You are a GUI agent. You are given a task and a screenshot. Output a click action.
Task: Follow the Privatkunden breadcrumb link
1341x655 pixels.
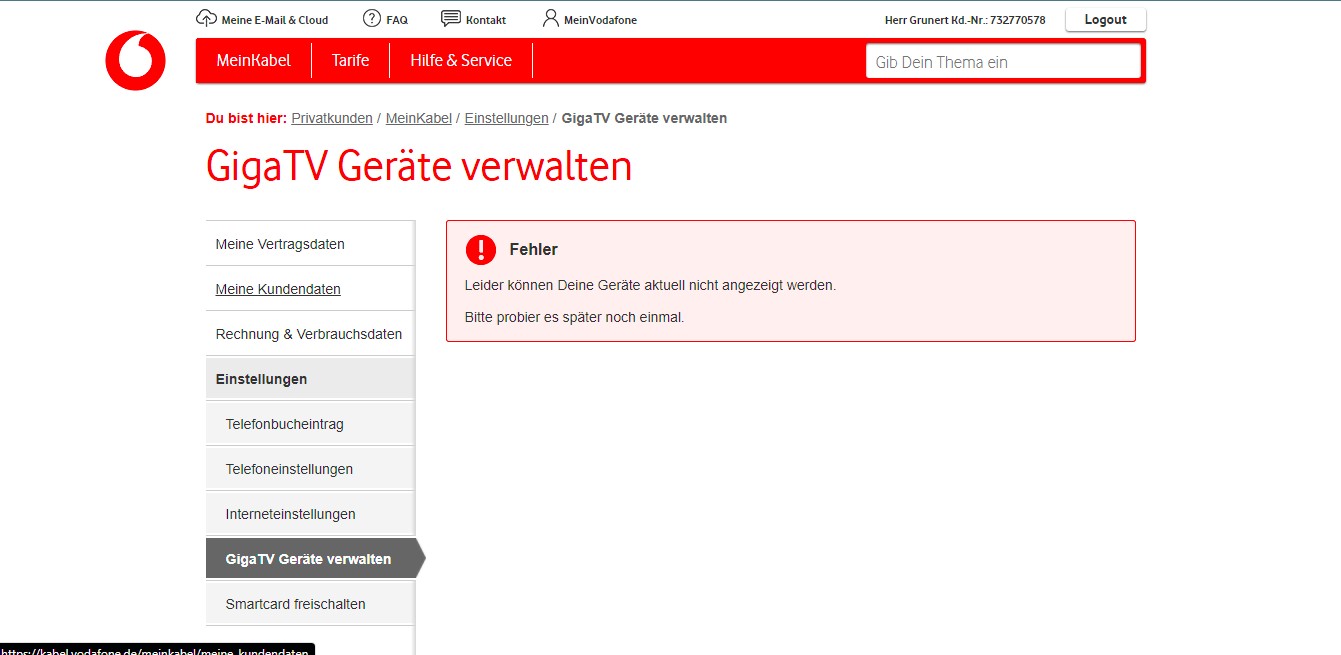332,118
